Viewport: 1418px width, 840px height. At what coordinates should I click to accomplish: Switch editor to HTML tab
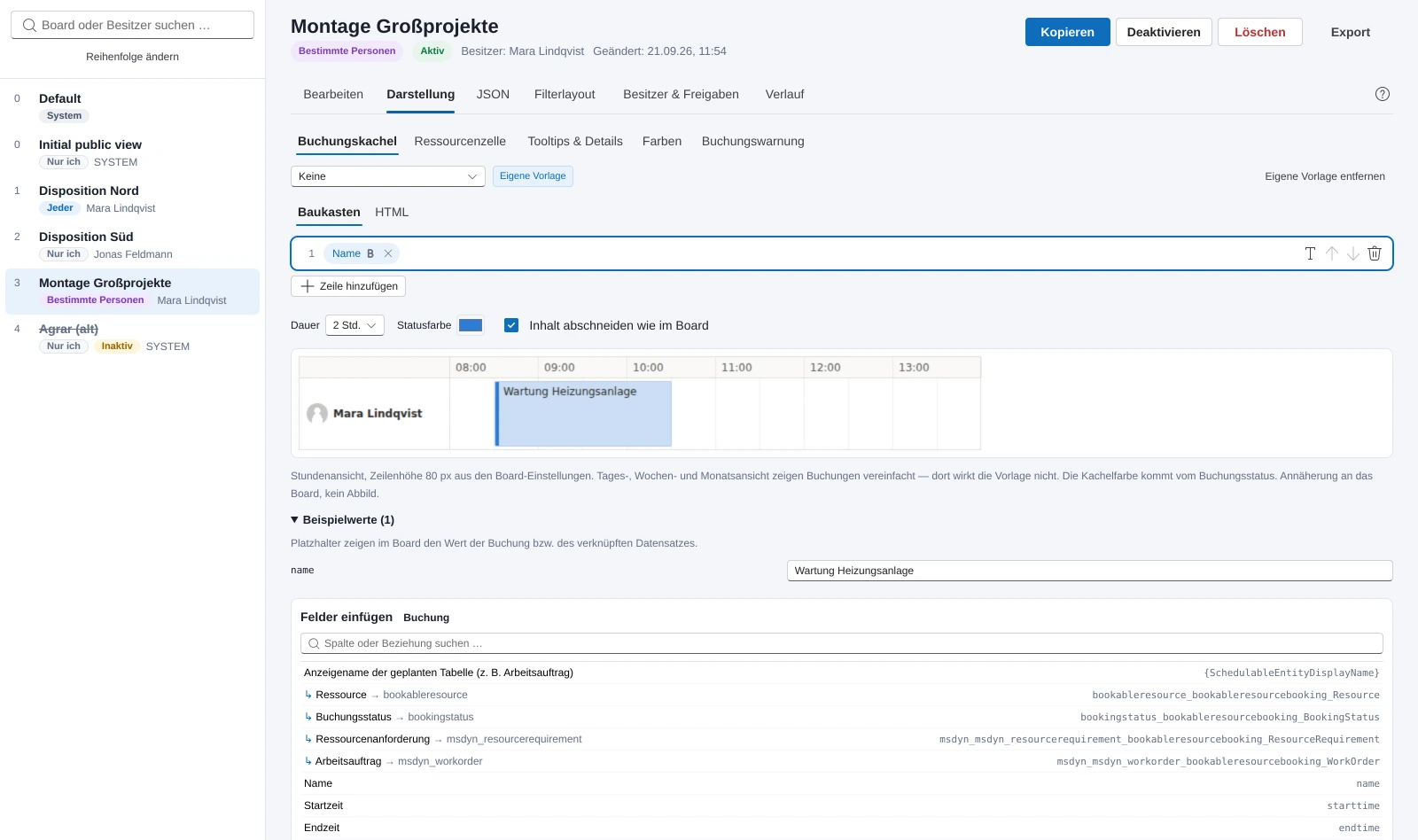point(392,212)
